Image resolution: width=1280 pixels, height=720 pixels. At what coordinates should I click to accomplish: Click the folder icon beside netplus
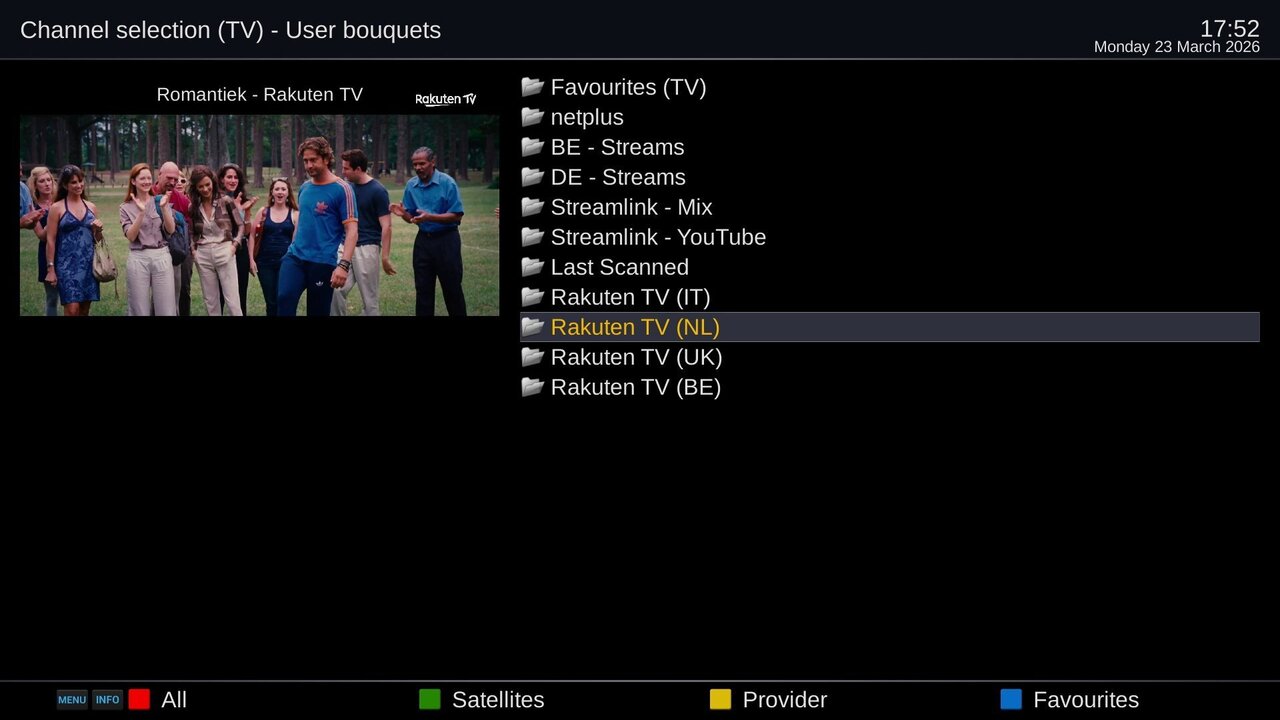click(x=532, y=117)
